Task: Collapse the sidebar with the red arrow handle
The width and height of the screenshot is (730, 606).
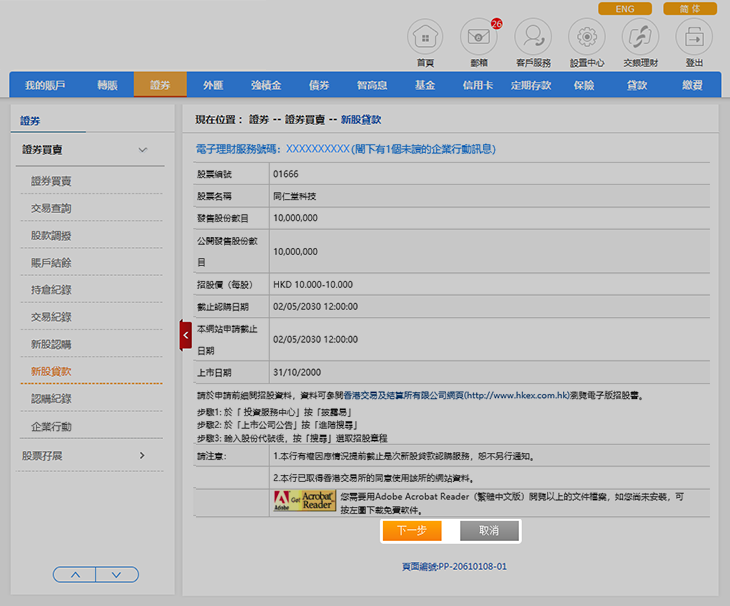Action: (185, 335)
